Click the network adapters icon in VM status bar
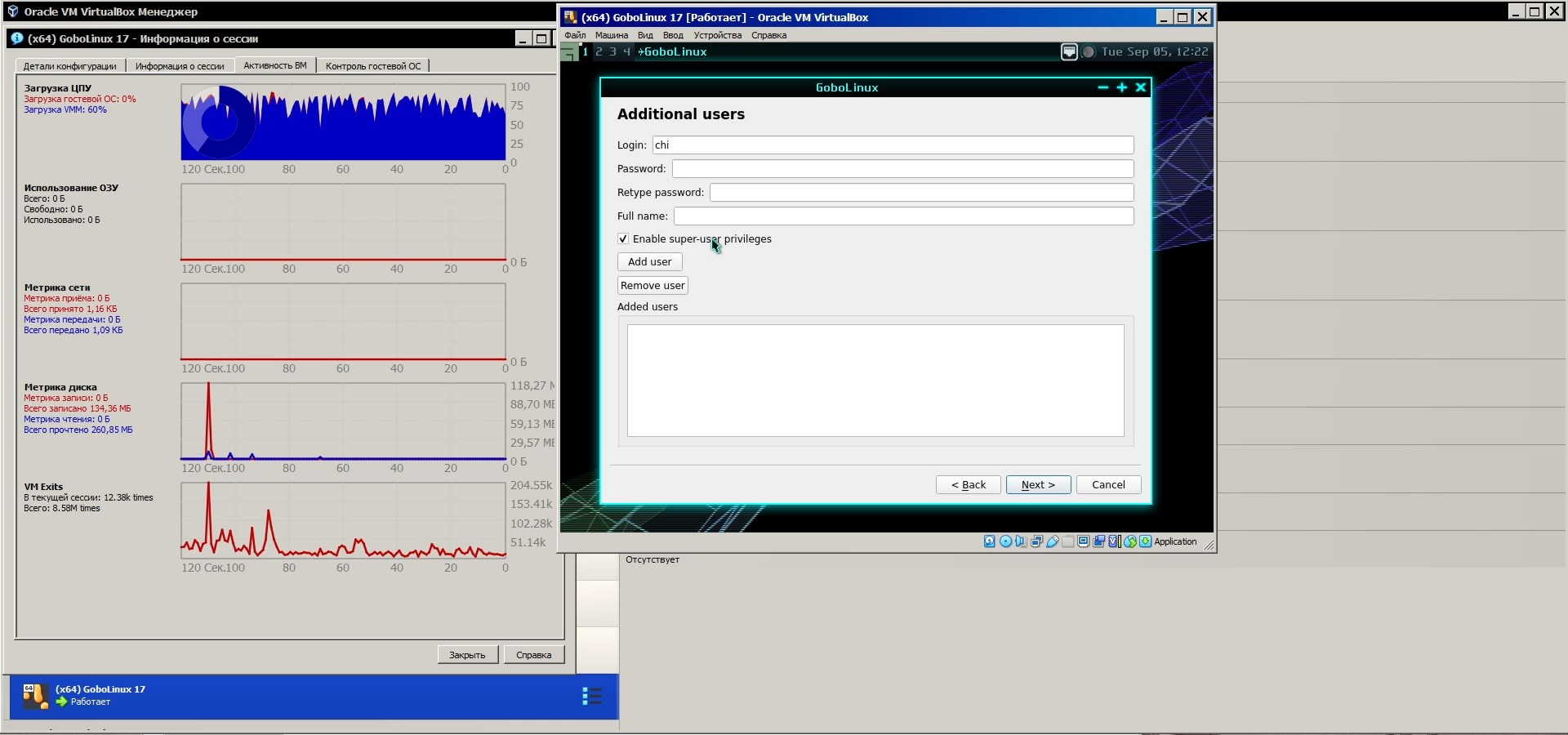This screenshot has height=735, width=1568. click(x=1036, y=541)
